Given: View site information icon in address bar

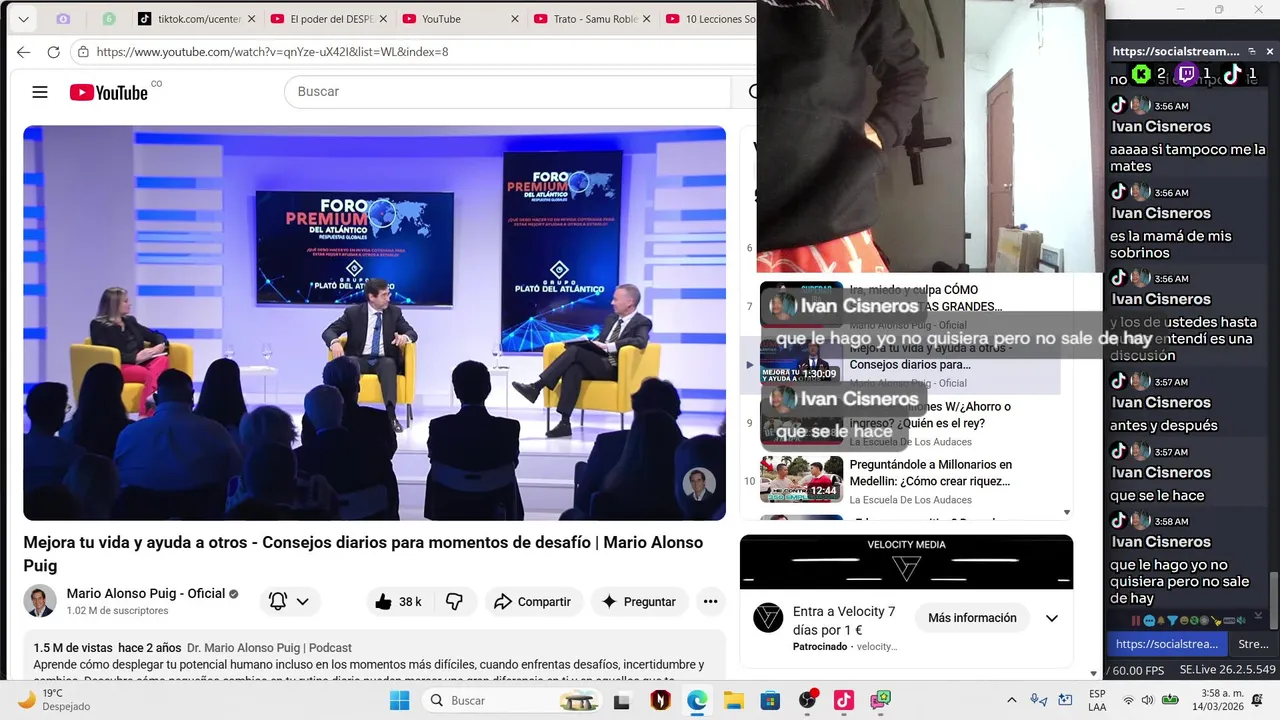Looking at the screenshot, I should (x=82, y=52).
